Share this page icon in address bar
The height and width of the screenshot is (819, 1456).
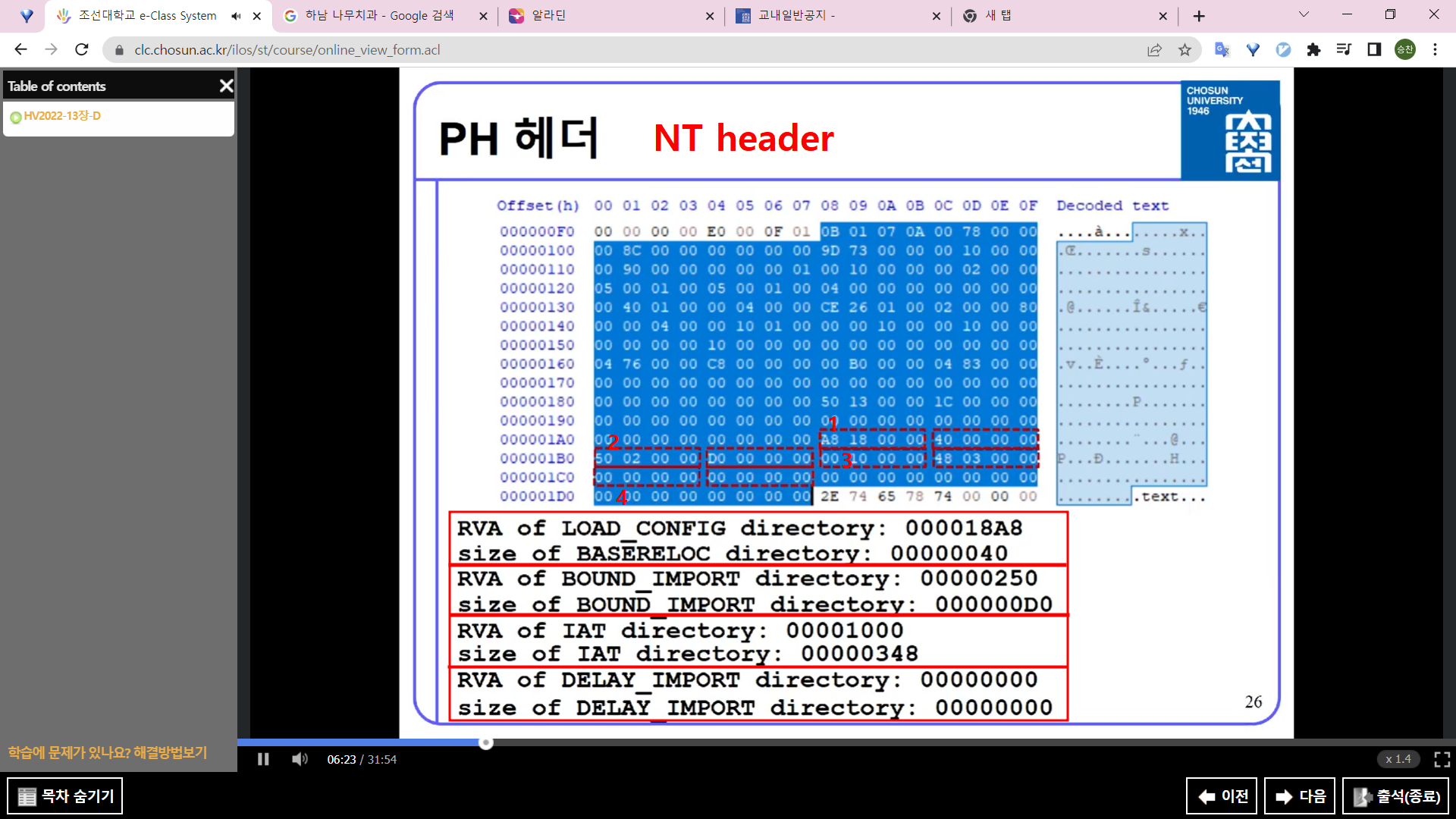(1154, 50)
